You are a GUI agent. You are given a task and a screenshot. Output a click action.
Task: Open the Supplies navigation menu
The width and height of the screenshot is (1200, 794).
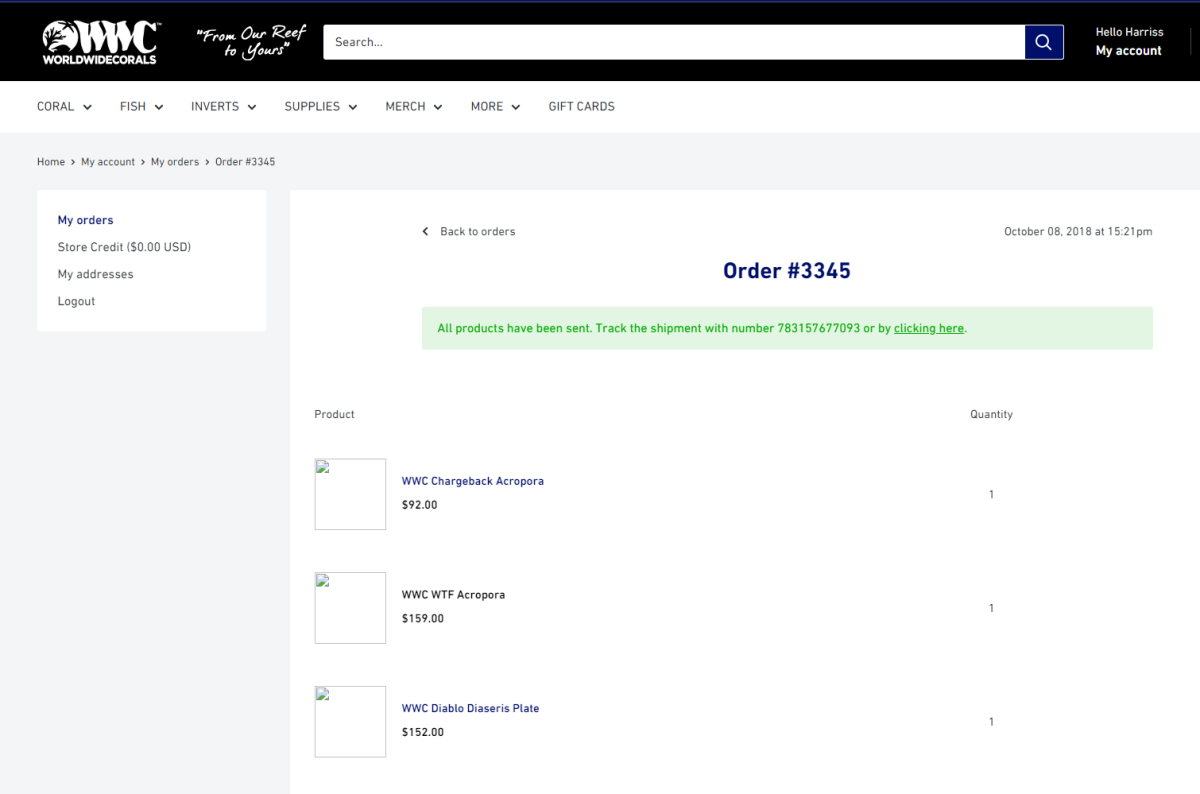point(320,106)
